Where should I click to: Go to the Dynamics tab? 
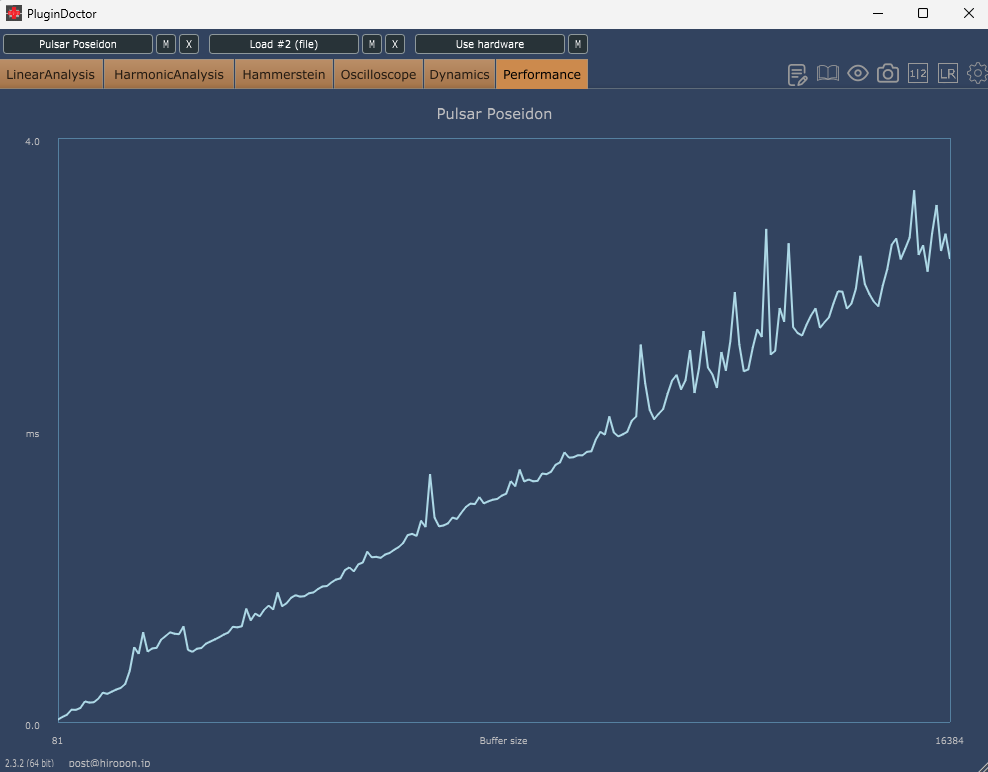pos(459,74)
